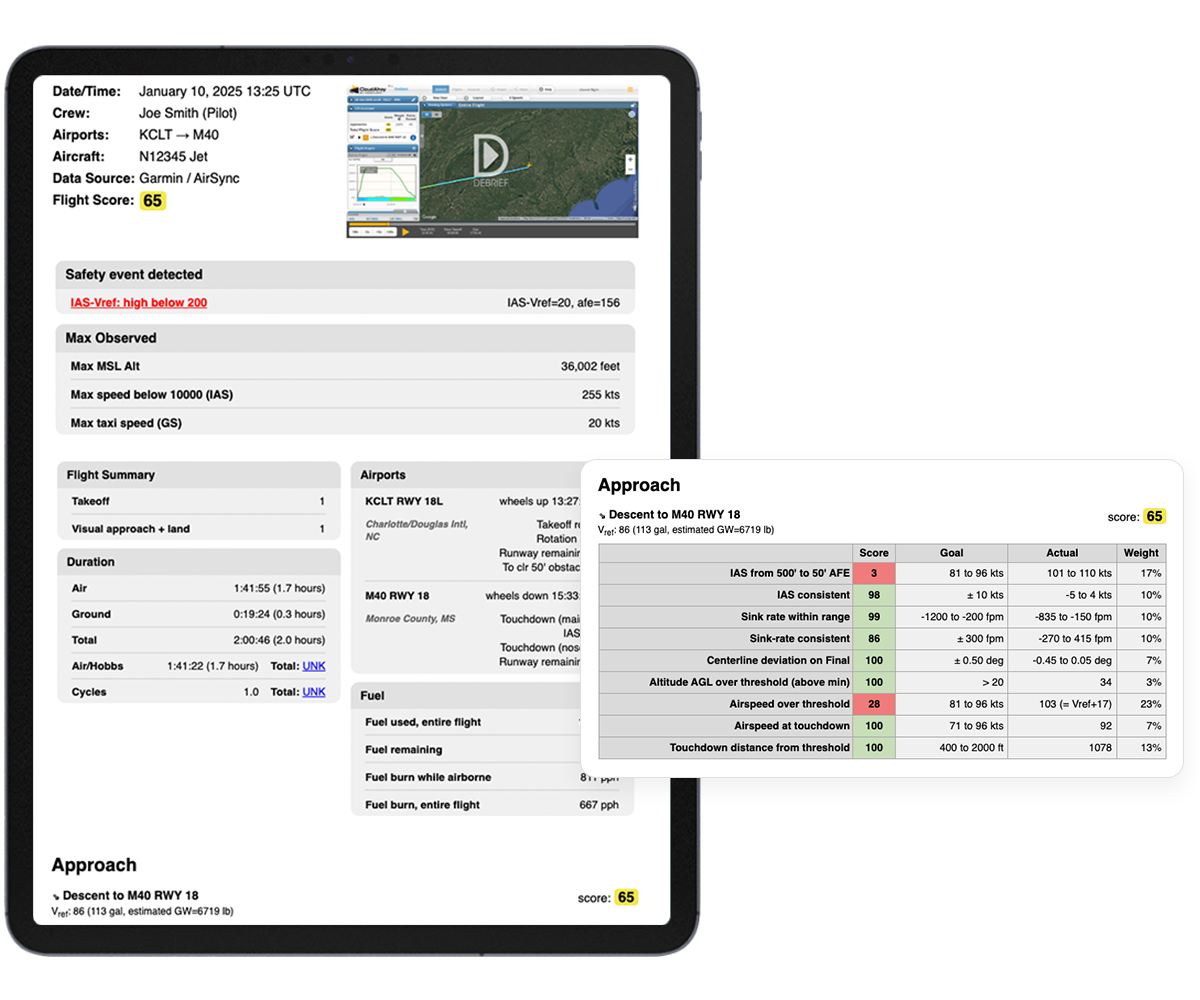
Task: Click the Air/Hobbs Total UNK link
Action: [314, 666]
